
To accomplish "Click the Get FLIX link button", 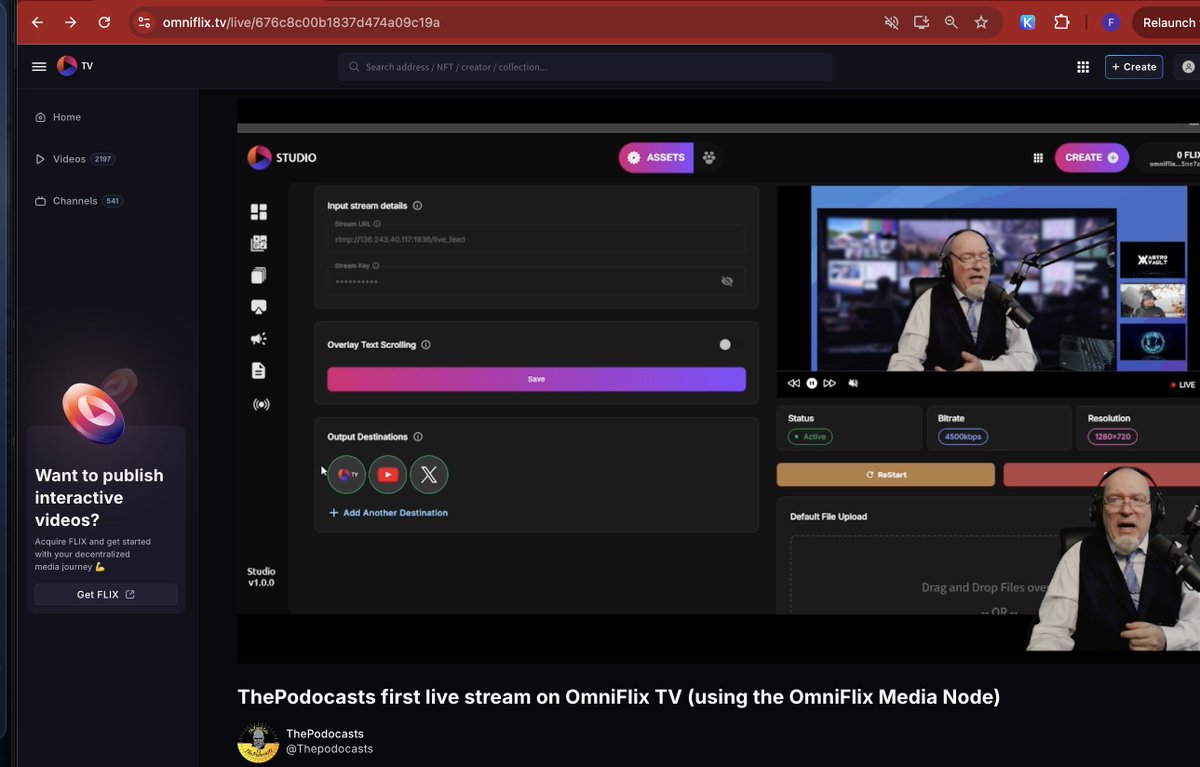I will (106, 595).
